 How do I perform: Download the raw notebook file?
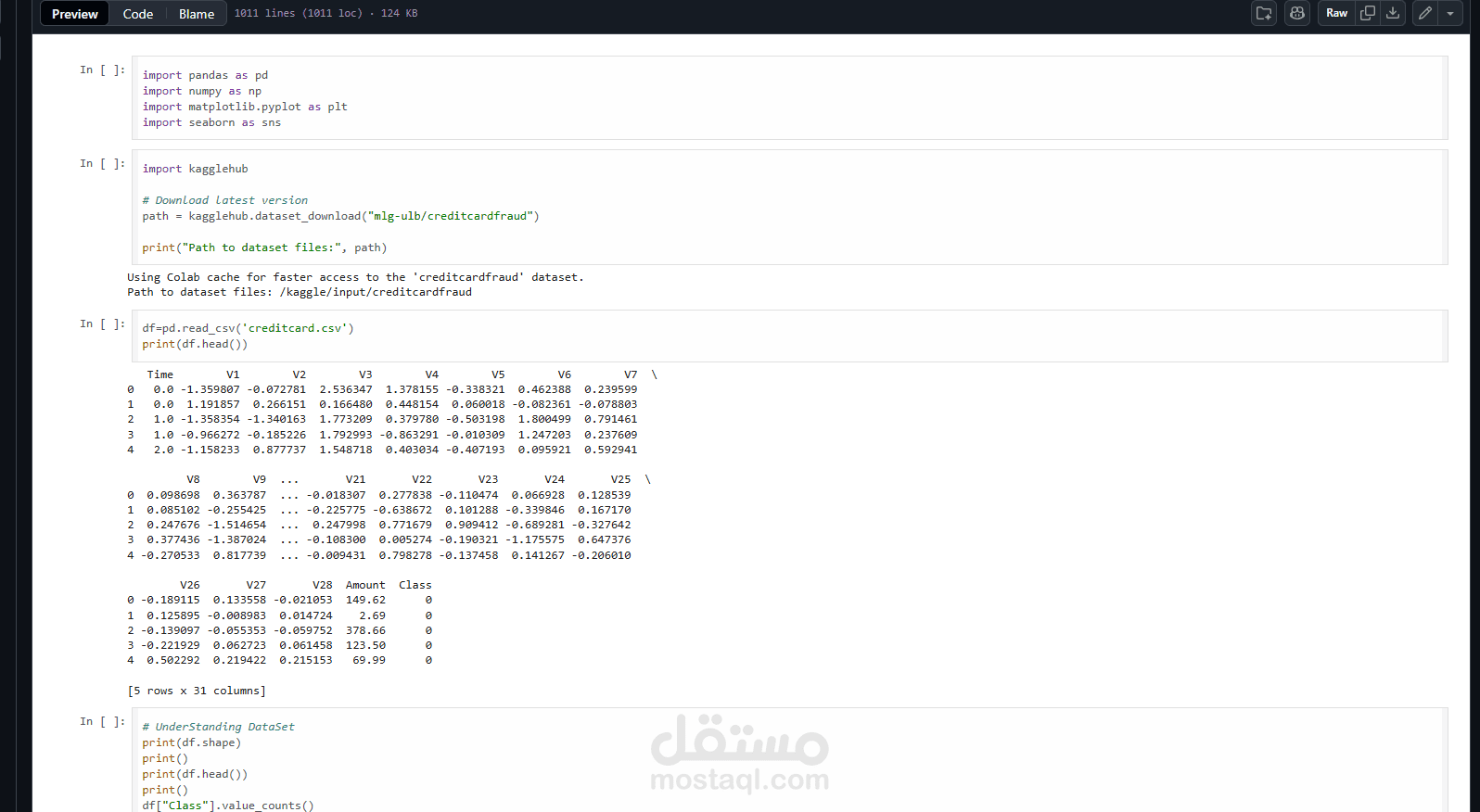click(1393, 13)
